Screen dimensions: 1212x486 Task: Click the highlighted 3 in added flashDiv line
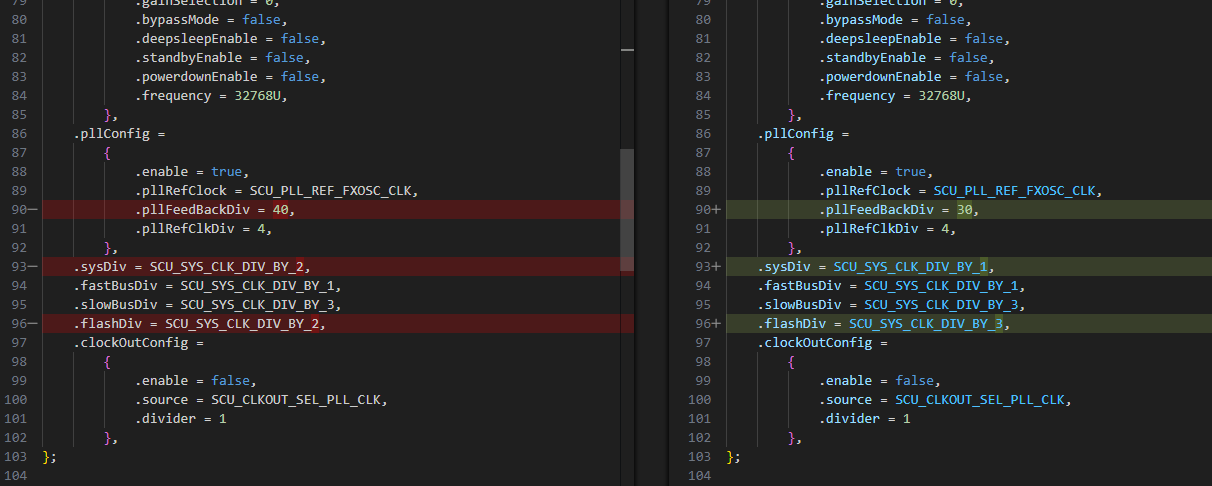(x=997, y=324)
